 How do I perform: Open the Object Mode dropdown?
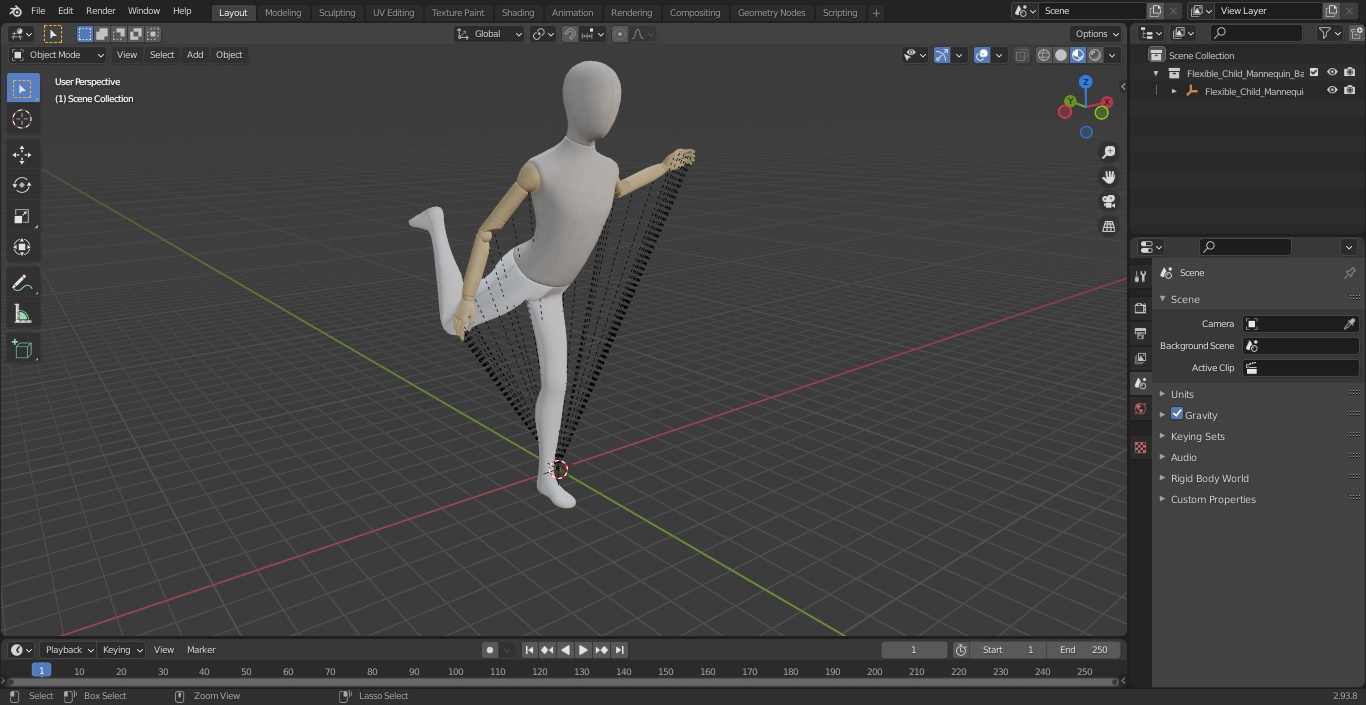pyautogui.click(x=58, y=55)
